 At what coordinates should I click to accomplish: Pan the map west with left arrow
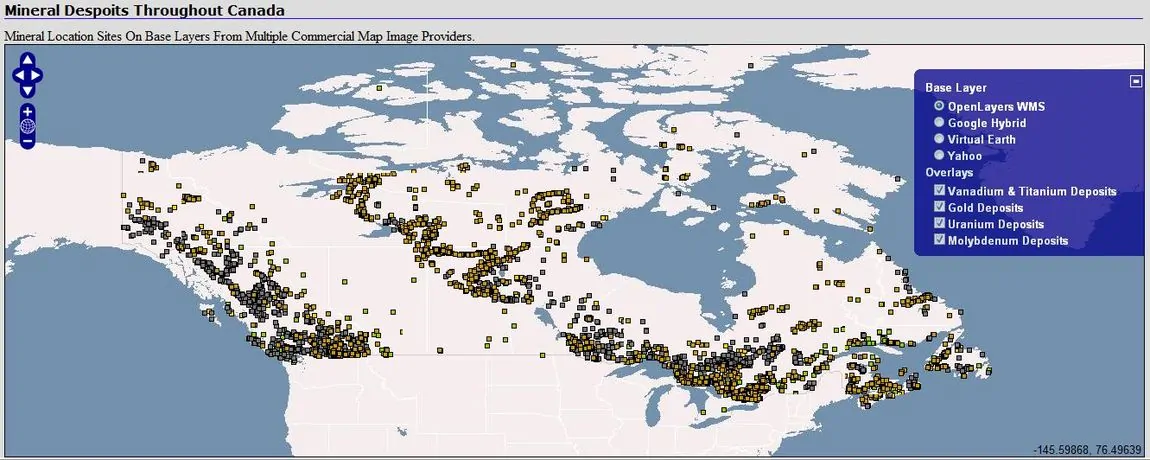19,75
